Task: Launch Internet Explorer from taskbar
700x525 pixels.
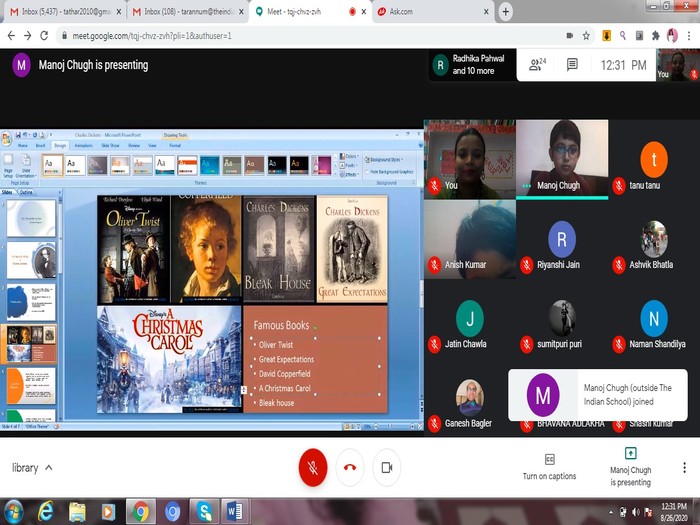Action: 46,512
